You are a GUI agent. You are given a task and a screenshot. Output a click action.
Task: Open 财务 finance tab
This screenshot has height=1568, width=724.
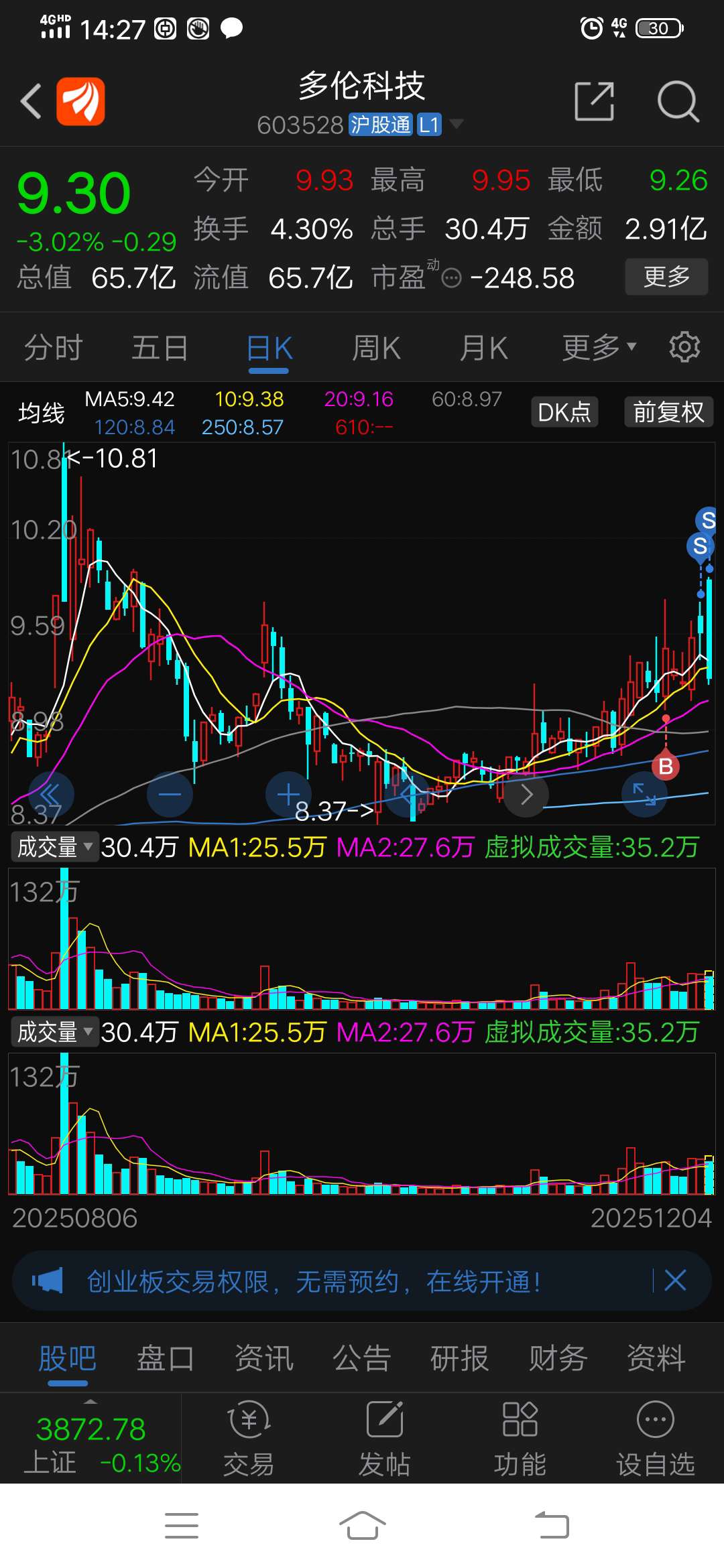click(x=558, y=1359)
